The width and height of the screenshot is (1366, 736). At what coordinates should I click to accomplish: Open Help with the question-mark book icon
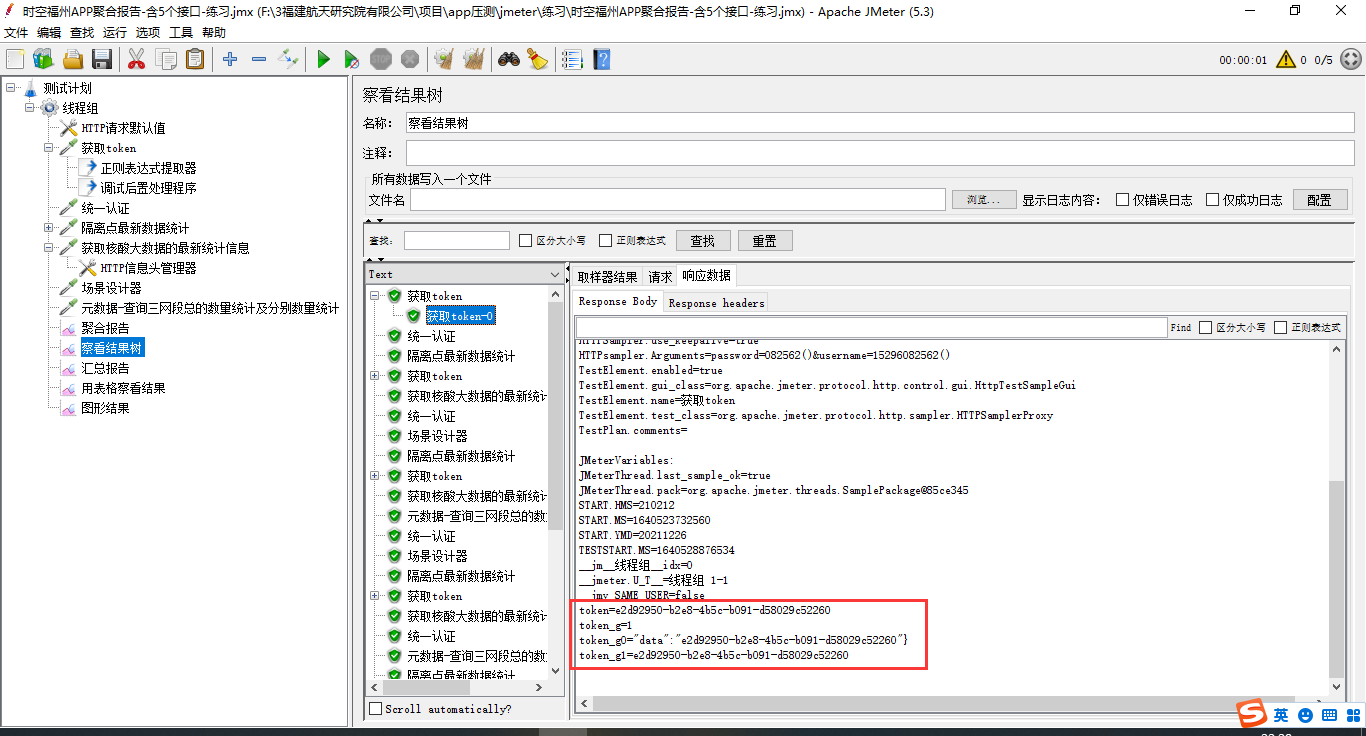pyautogui.click(x=601, y=59)
